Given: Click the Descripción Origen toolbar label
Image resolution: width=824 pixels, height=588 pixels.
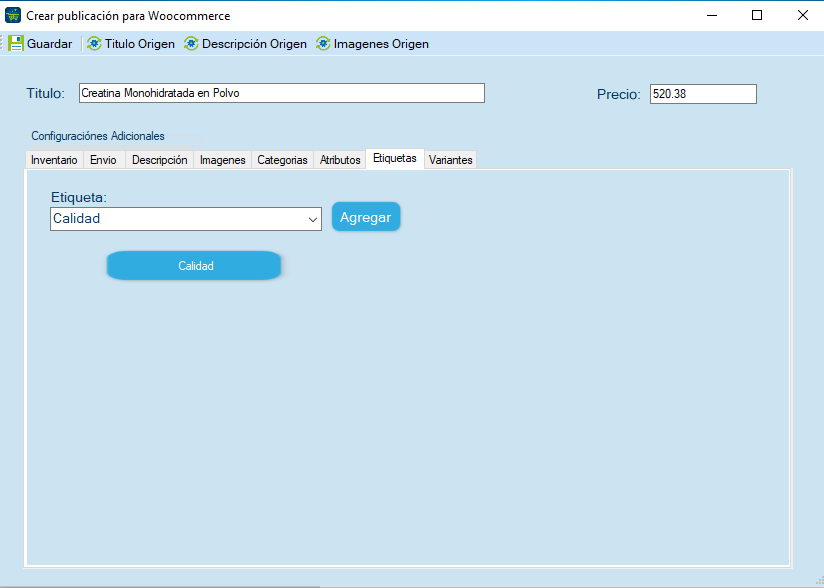Looking at the screenshot, I should (x=254, y=44).
